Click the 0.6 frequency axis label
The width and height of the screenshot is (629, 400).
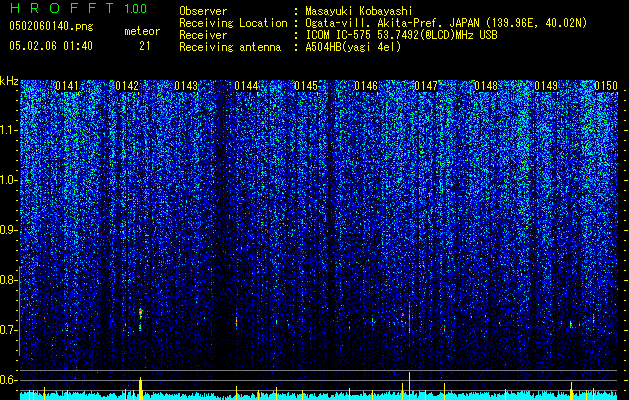pyautogui.click(x=9, y=380)
